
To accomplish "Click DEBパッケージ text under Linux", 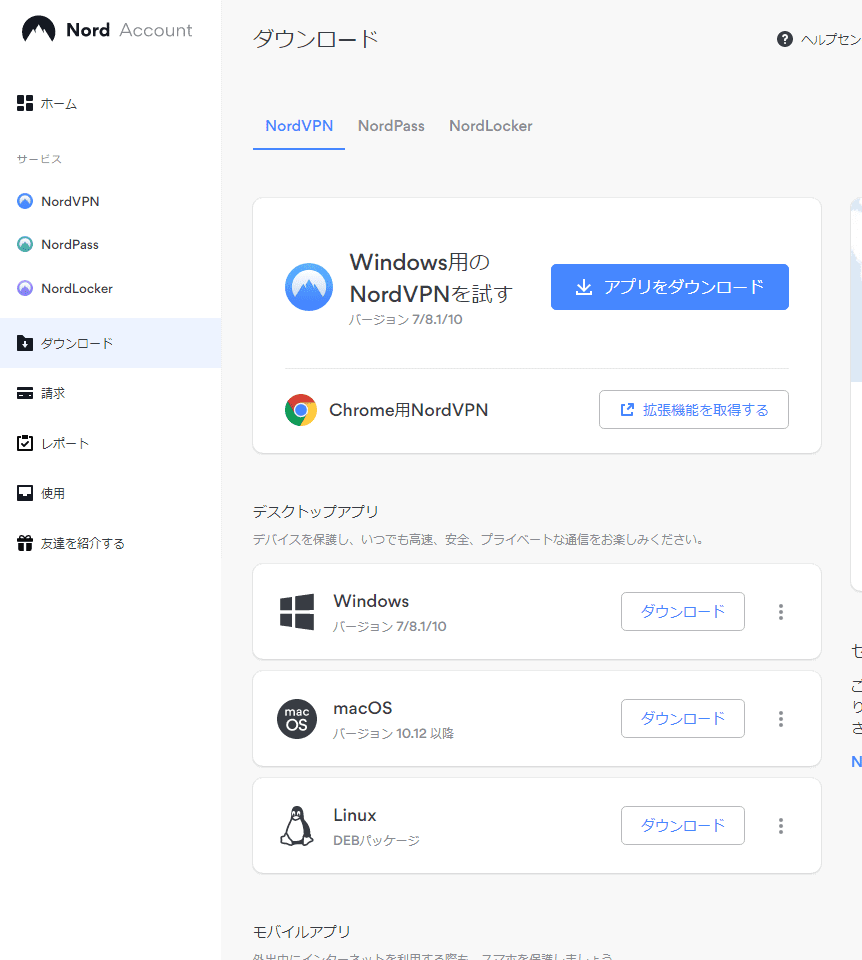I will coord(377,841).
